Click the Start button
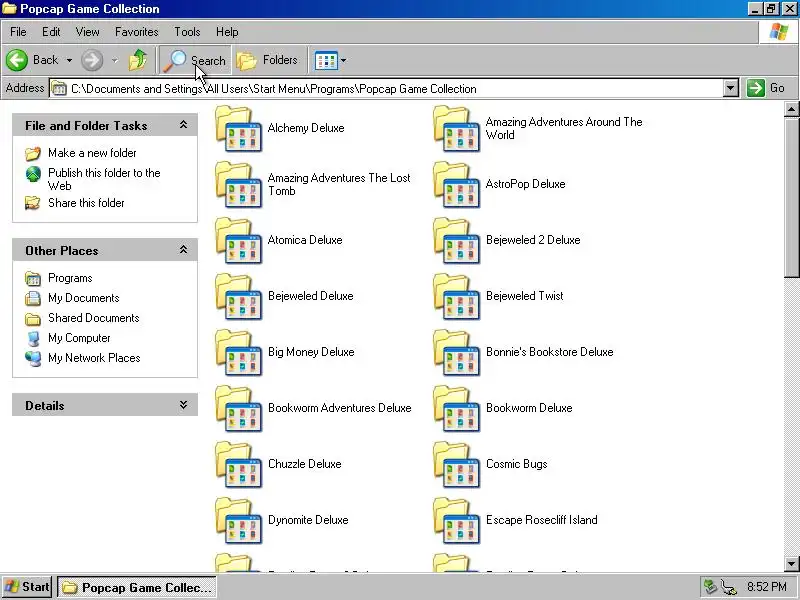 coord(27,587)
